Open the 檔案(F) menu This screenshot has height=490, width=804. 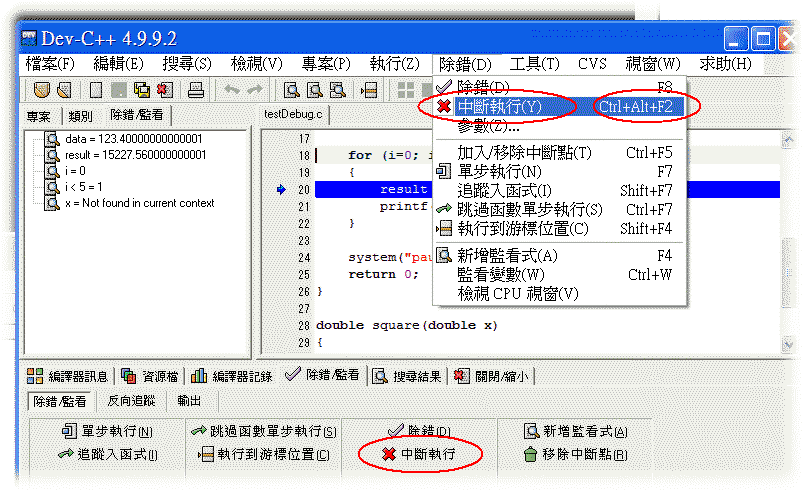[x=50, y=64]
